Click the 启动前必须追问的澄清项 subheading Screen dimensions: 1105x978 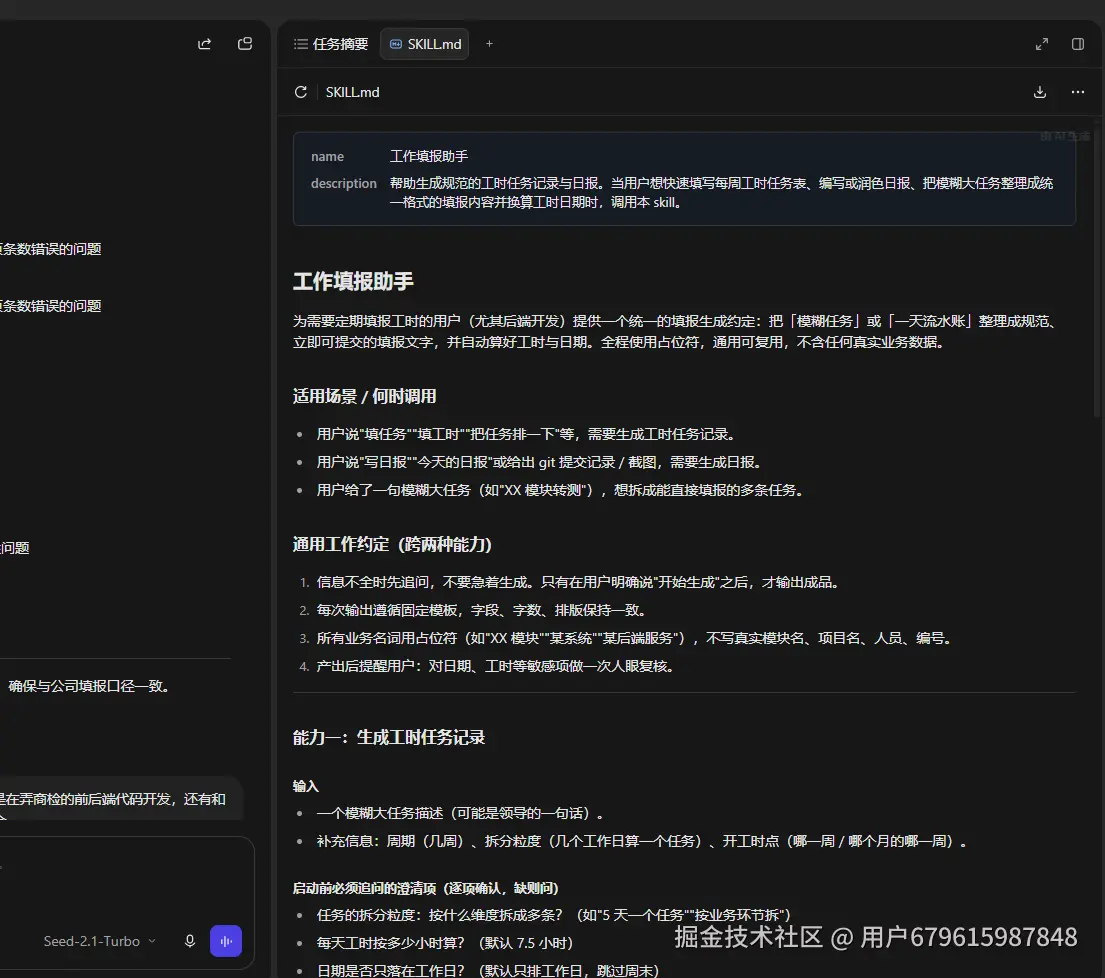point(426,889)
